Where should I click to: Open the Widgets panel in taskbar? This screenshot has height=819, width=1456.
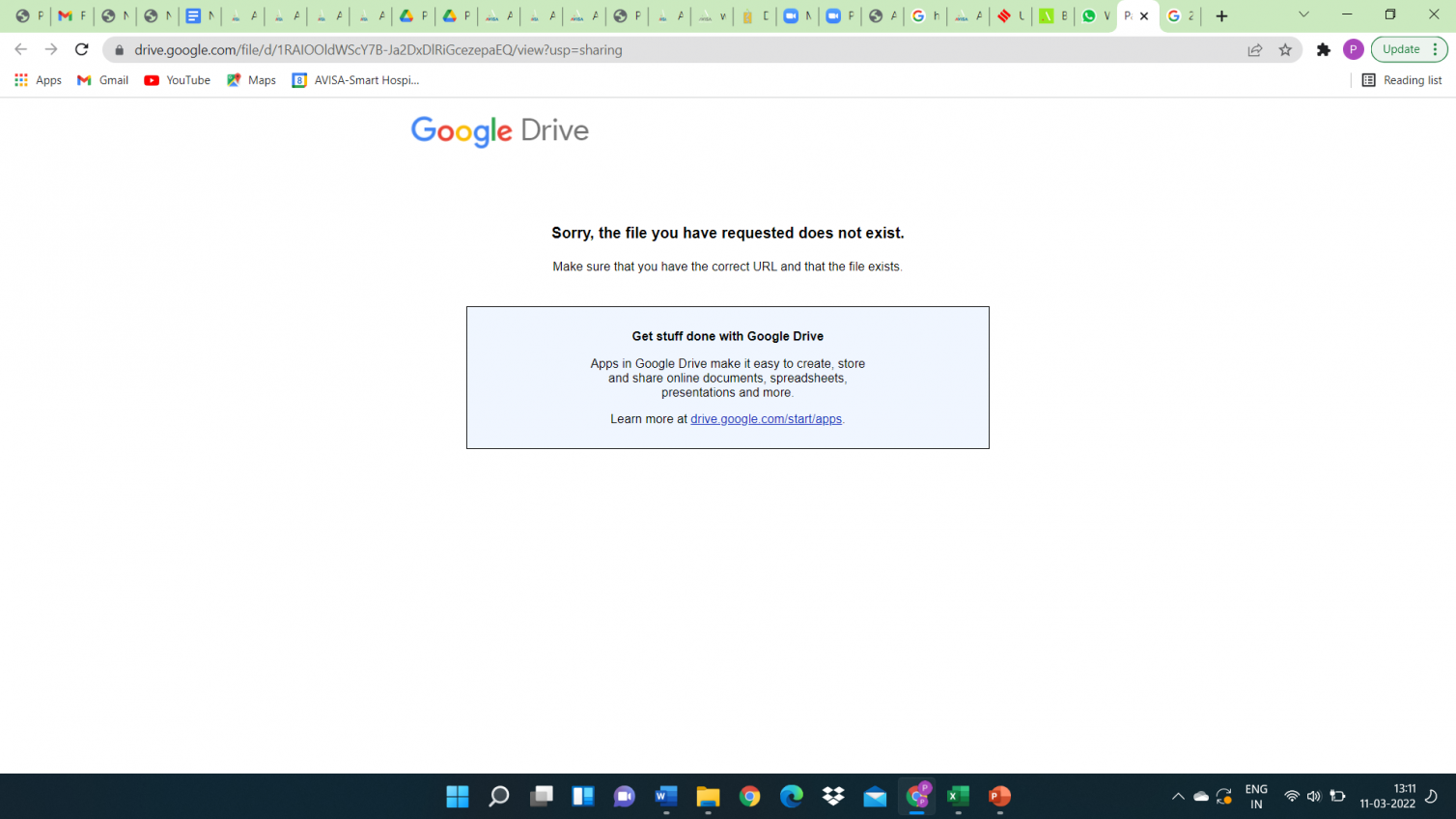[582, 796]
